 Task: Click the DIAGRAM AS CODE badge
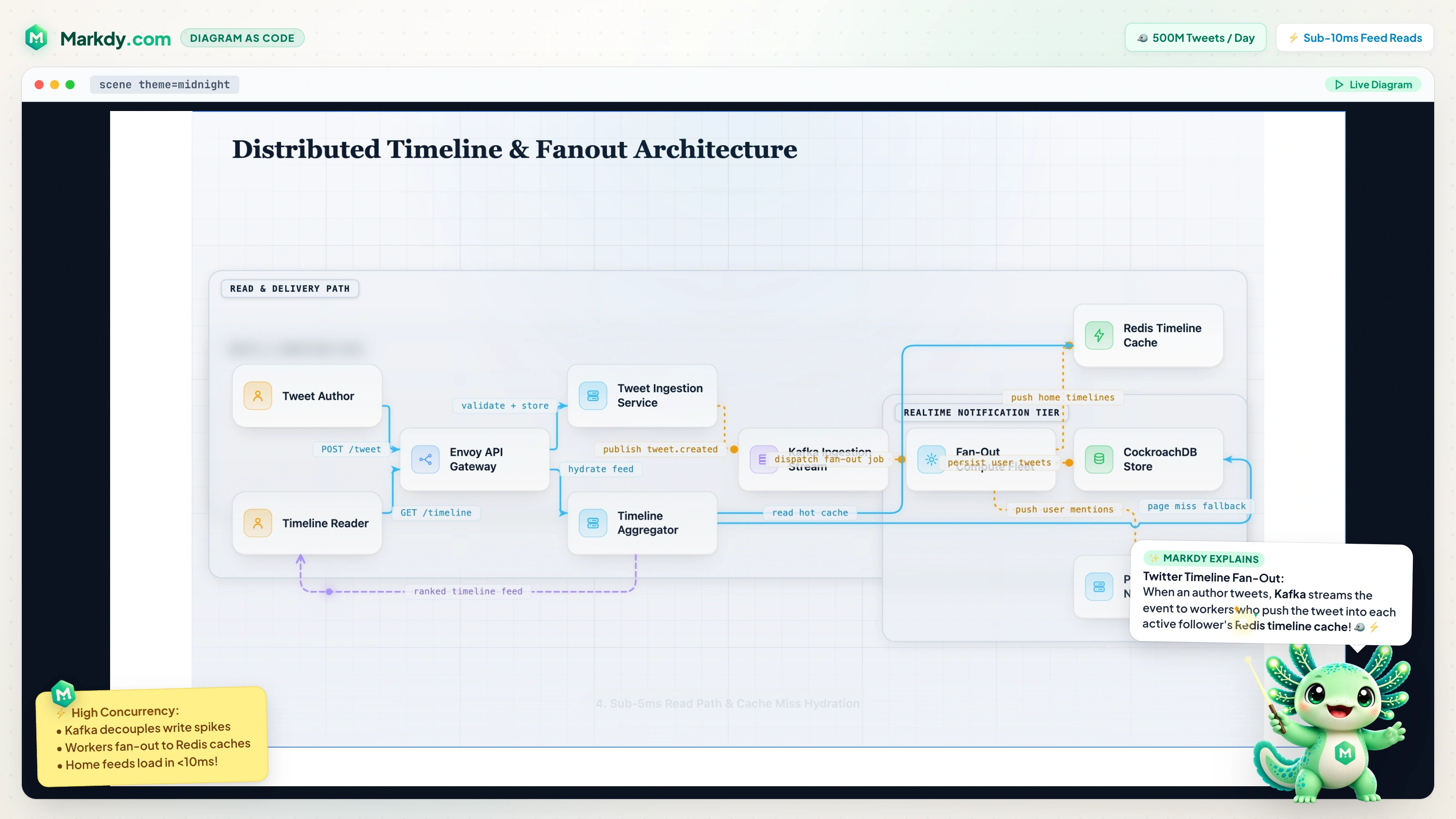242,38
